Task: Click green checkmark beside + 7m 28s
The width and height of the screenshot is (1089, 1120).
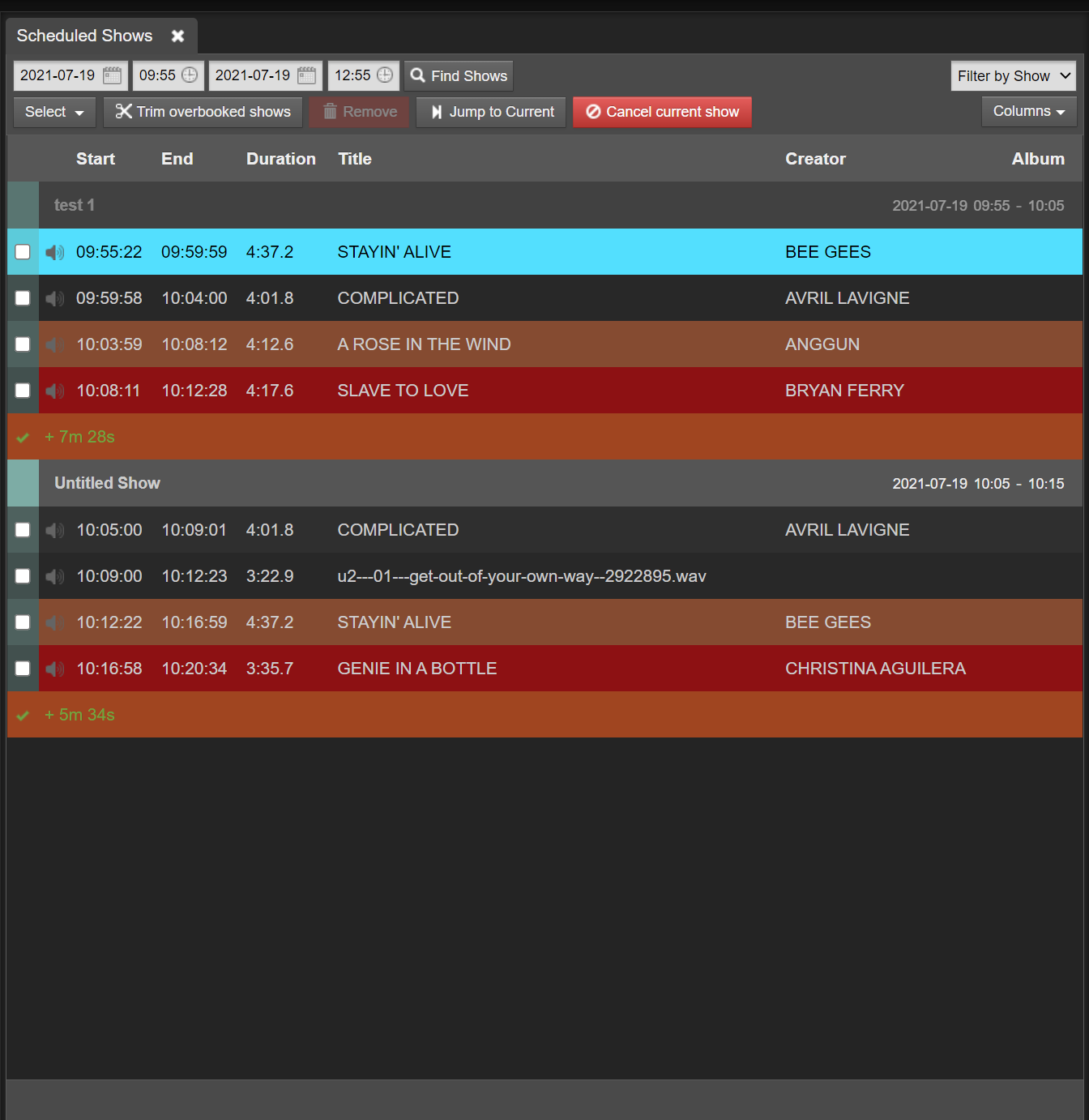Action: (x=23, y=438)
